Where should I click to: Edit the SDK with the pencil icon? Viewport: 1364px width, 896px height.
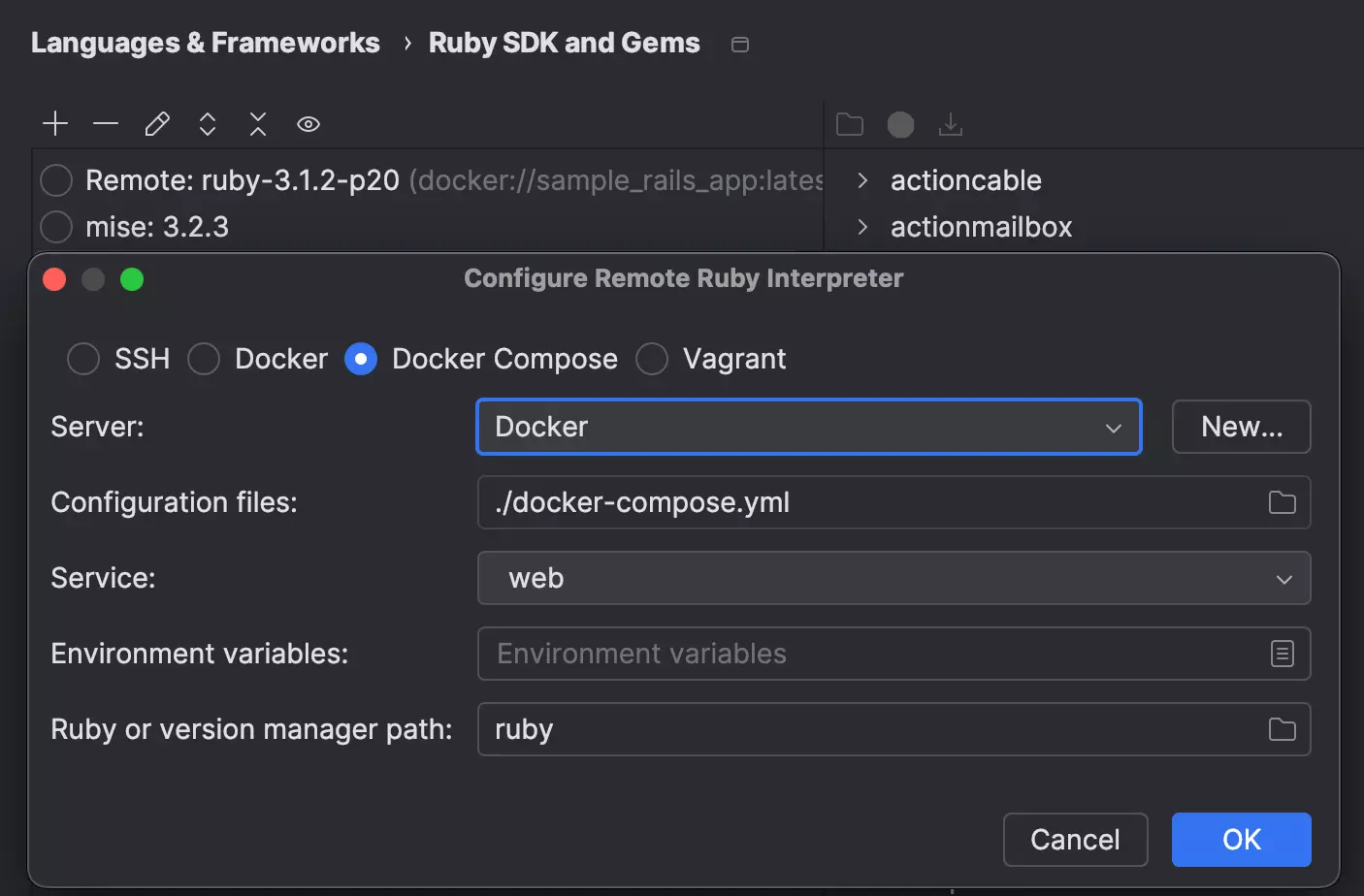(x=157, y=124)
